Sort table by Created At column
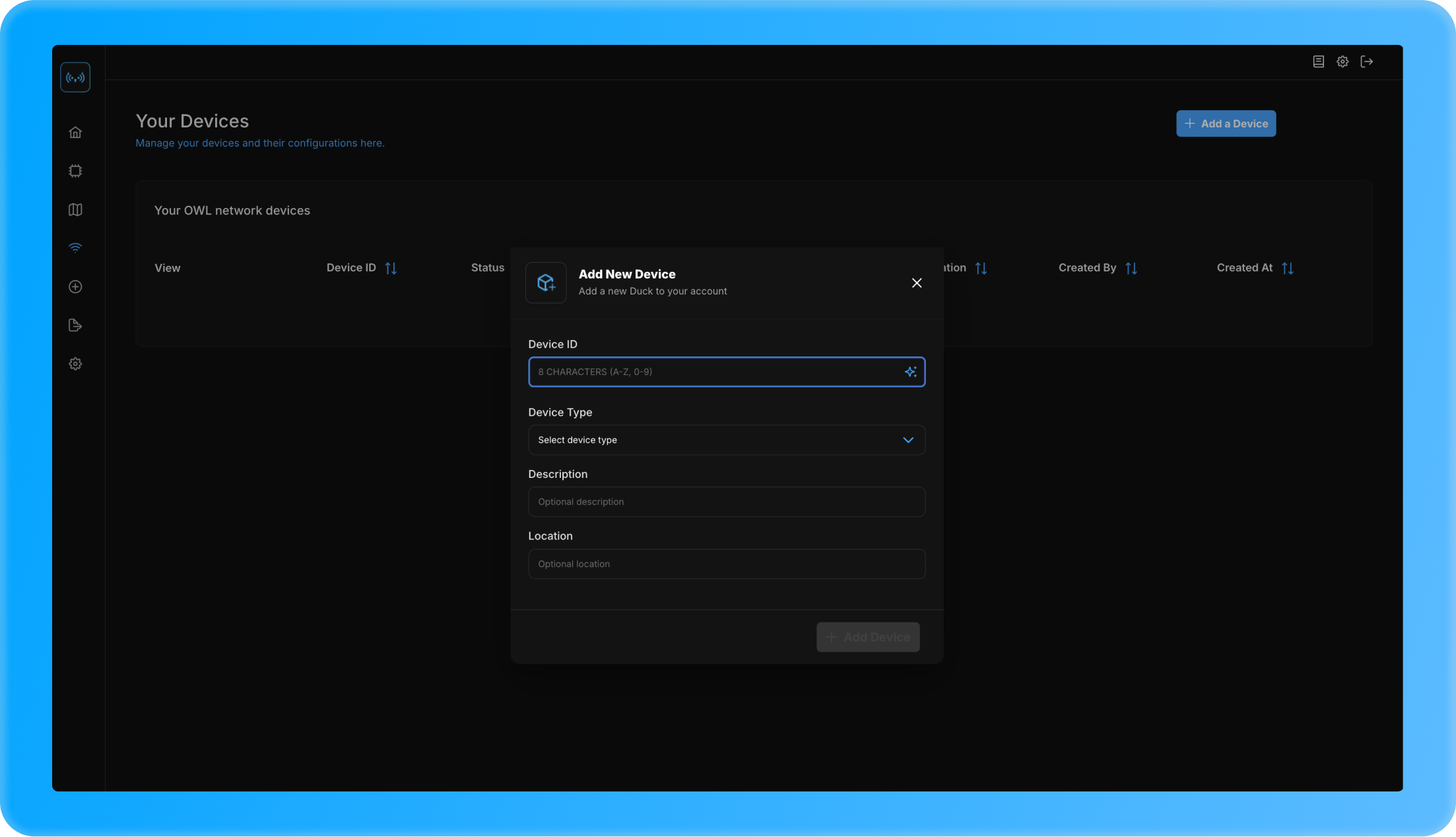This screenshot has width=1456, height=837. click(x=1287, y=268)
